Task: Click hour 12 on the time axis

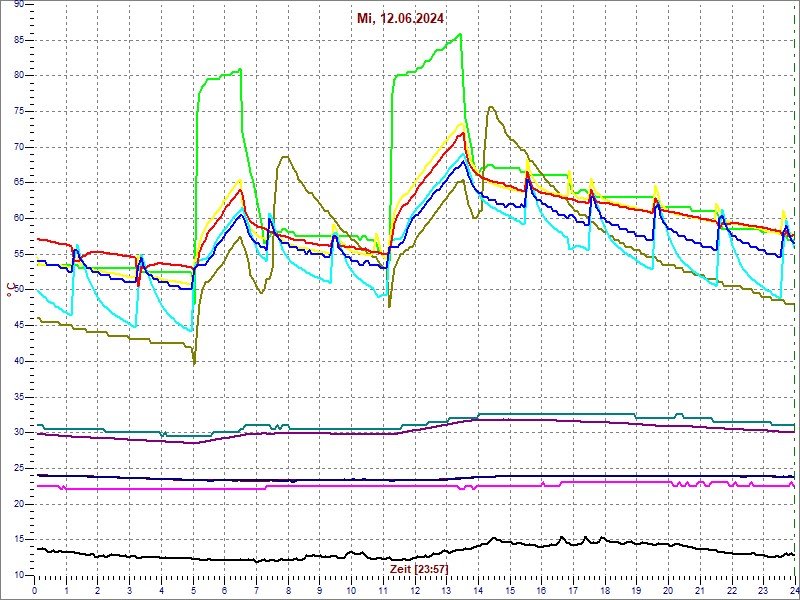Action: point(415,589)
